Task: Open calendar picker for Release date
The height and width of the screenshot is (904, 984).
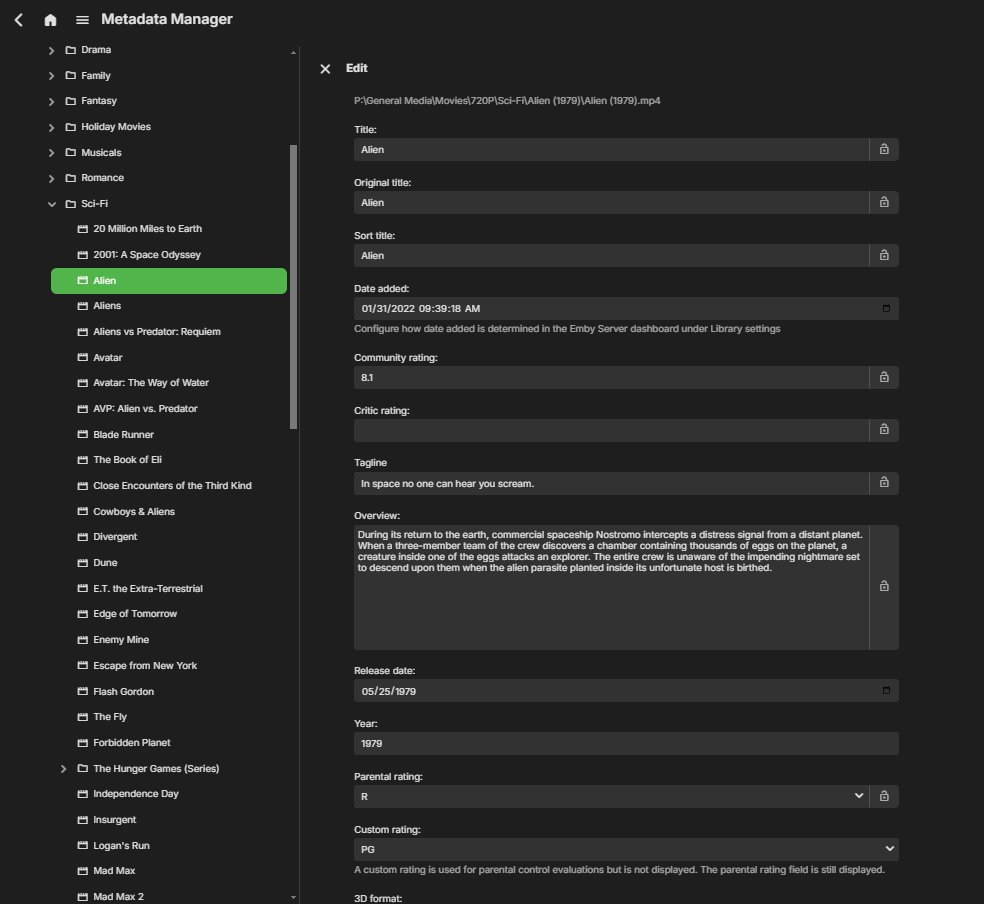Action: [886, 691]
